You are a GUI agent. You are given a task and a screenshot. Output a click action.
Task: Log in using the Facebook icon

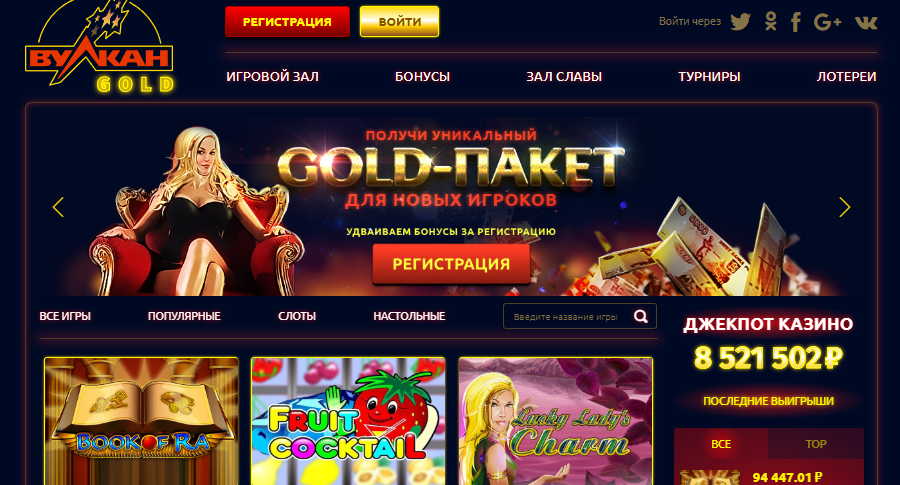coord(796,22)
